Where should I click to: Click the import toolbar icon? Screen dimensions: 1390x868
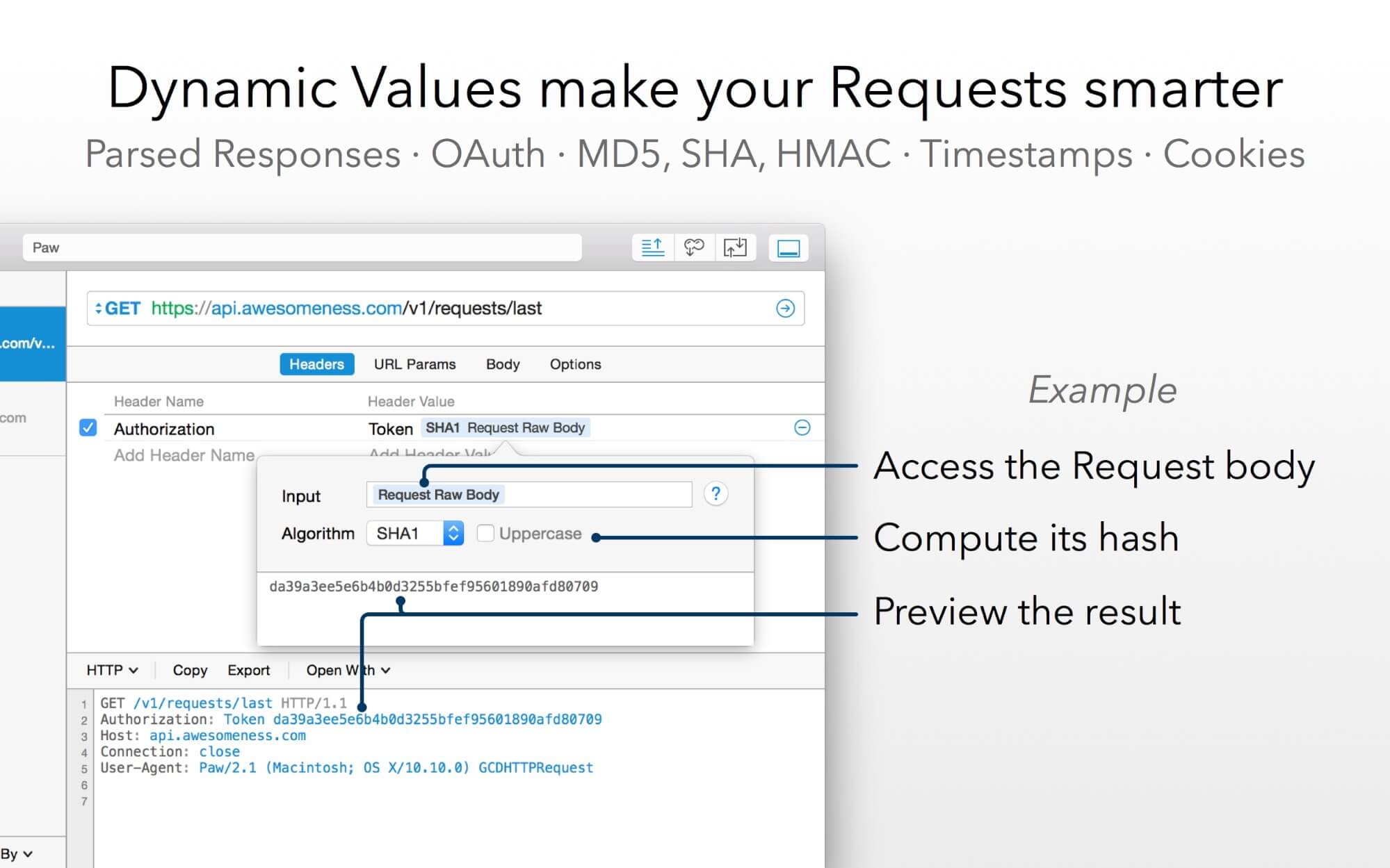pyautogui.click(x=735, y=247)
